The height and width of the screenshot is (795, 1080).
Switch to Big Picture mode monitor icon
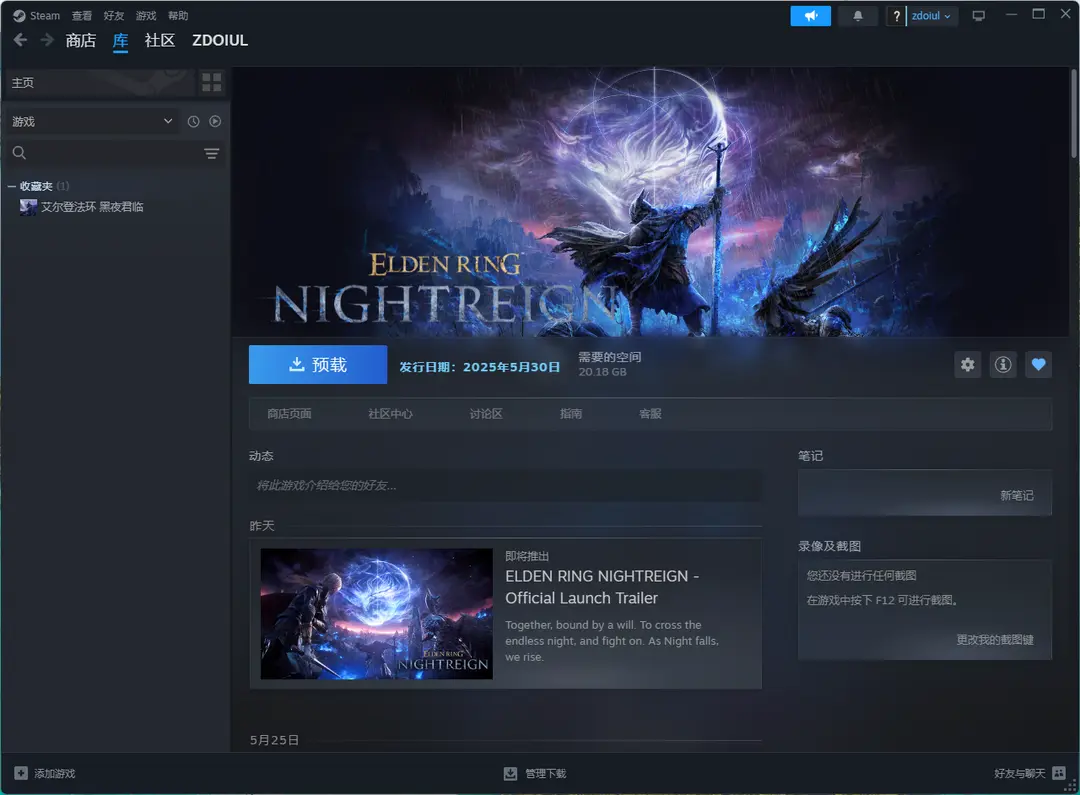pos(978,16)
